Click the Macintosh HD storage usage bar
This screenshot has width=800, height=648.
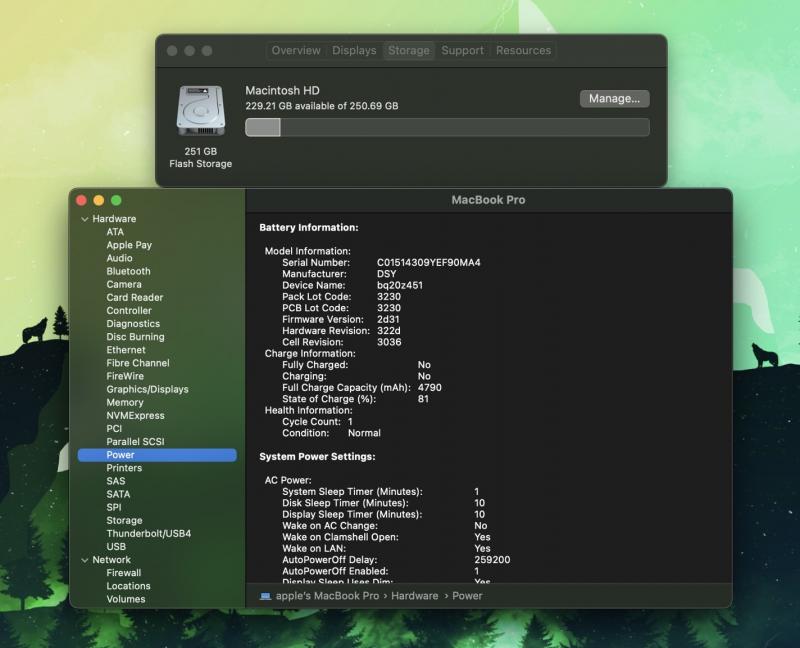[447, 127]
